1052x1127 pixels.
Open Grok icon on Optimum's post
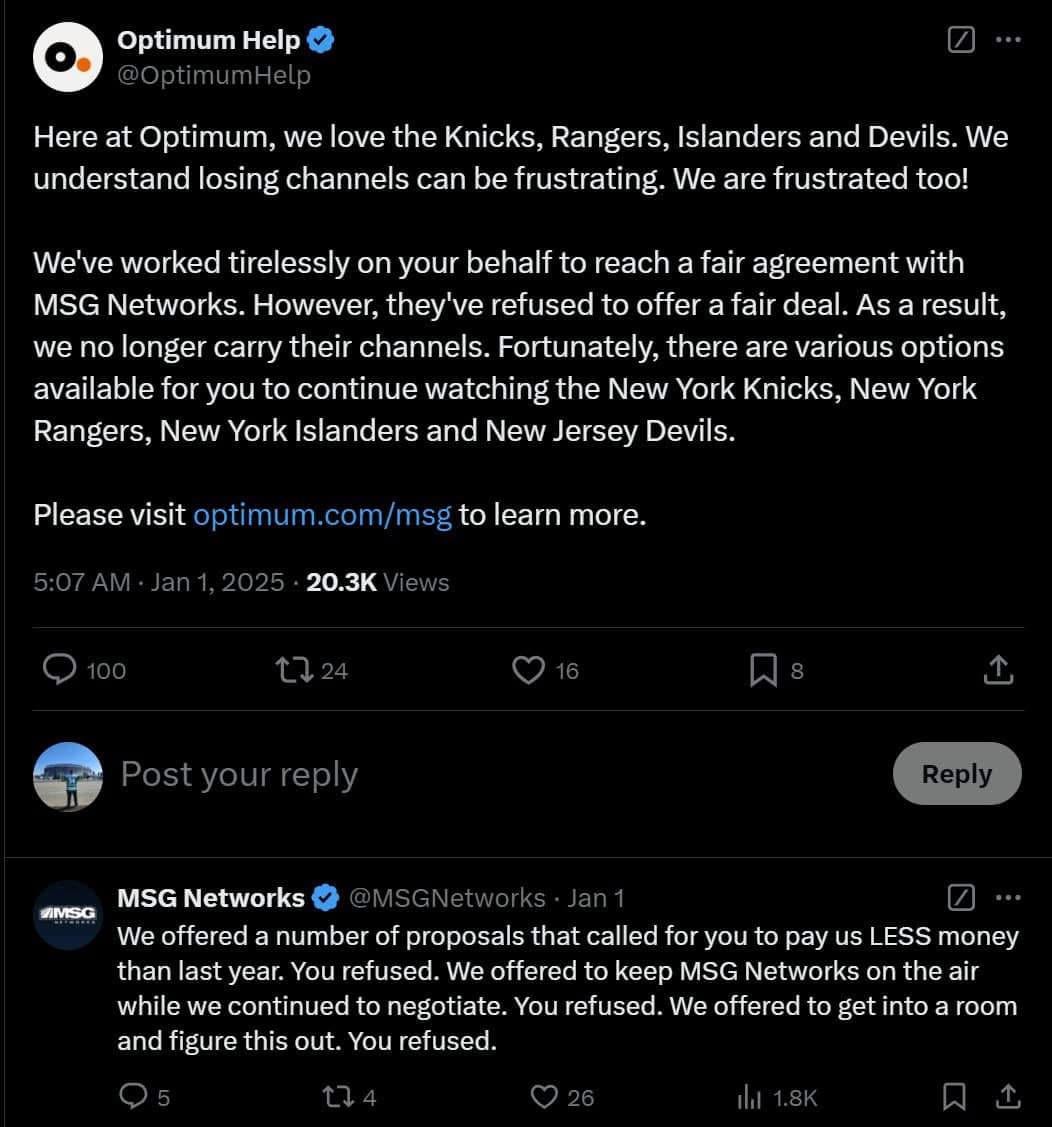(960, 40)
